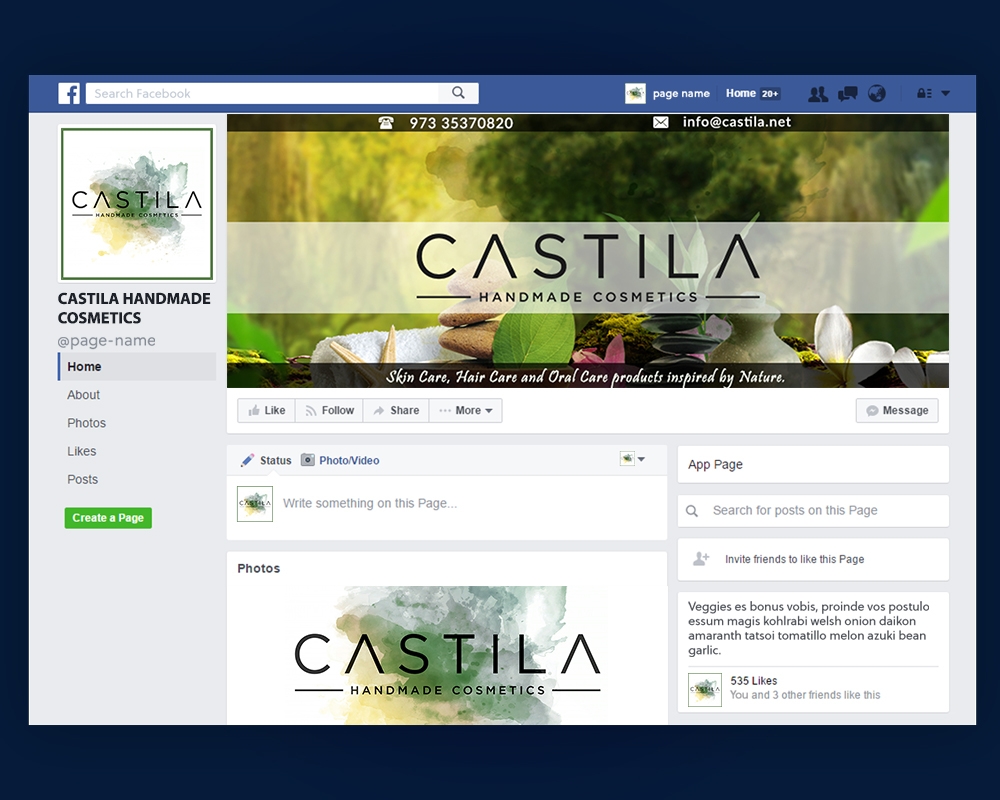Click the Search for posts on this Page field
The height and width of the screenshot is (800, 1000).
click(812, 511)
